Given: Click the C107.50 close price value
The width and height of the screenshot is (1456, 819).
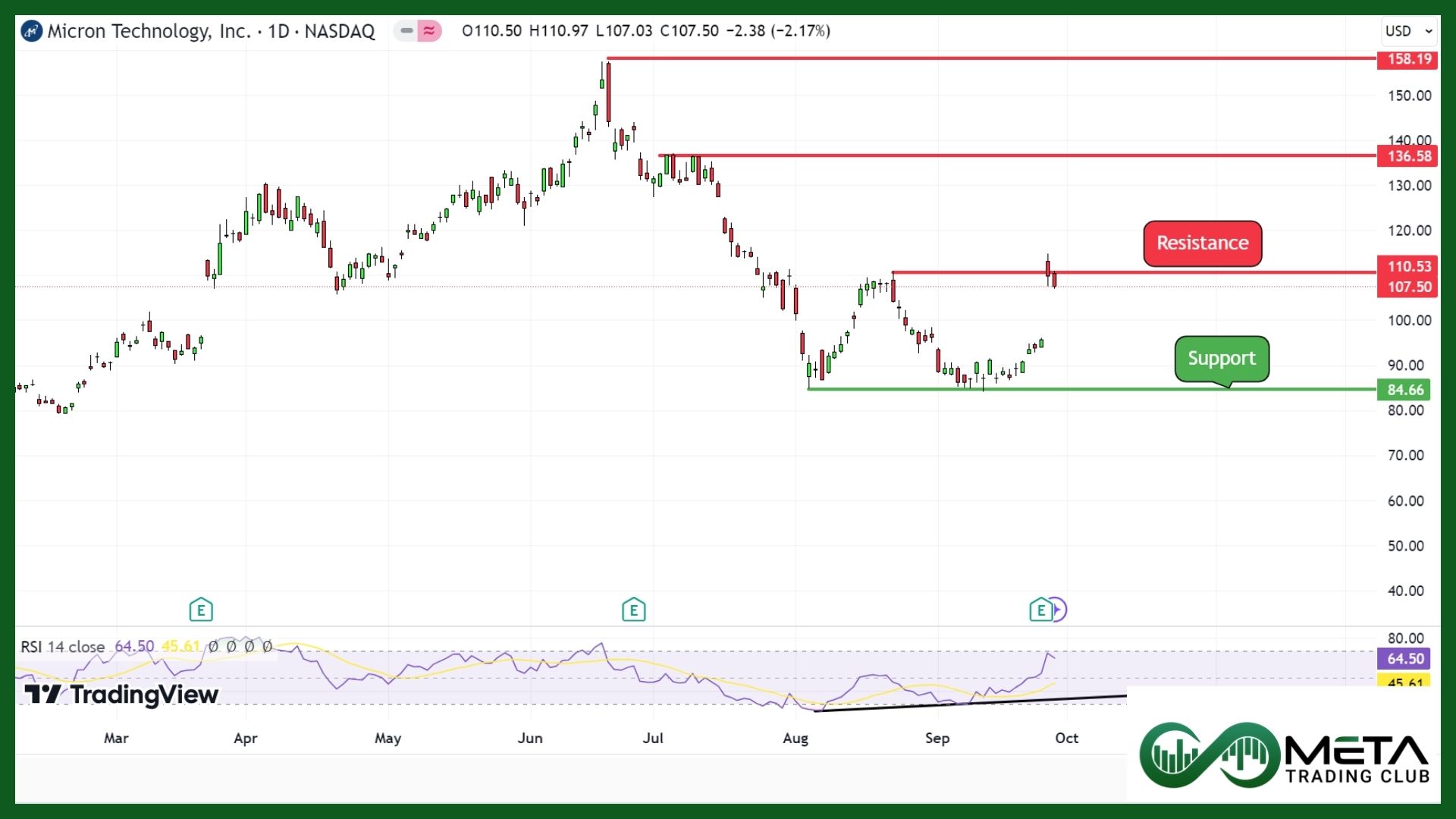Looking at the screenshot, I should 689,31.
